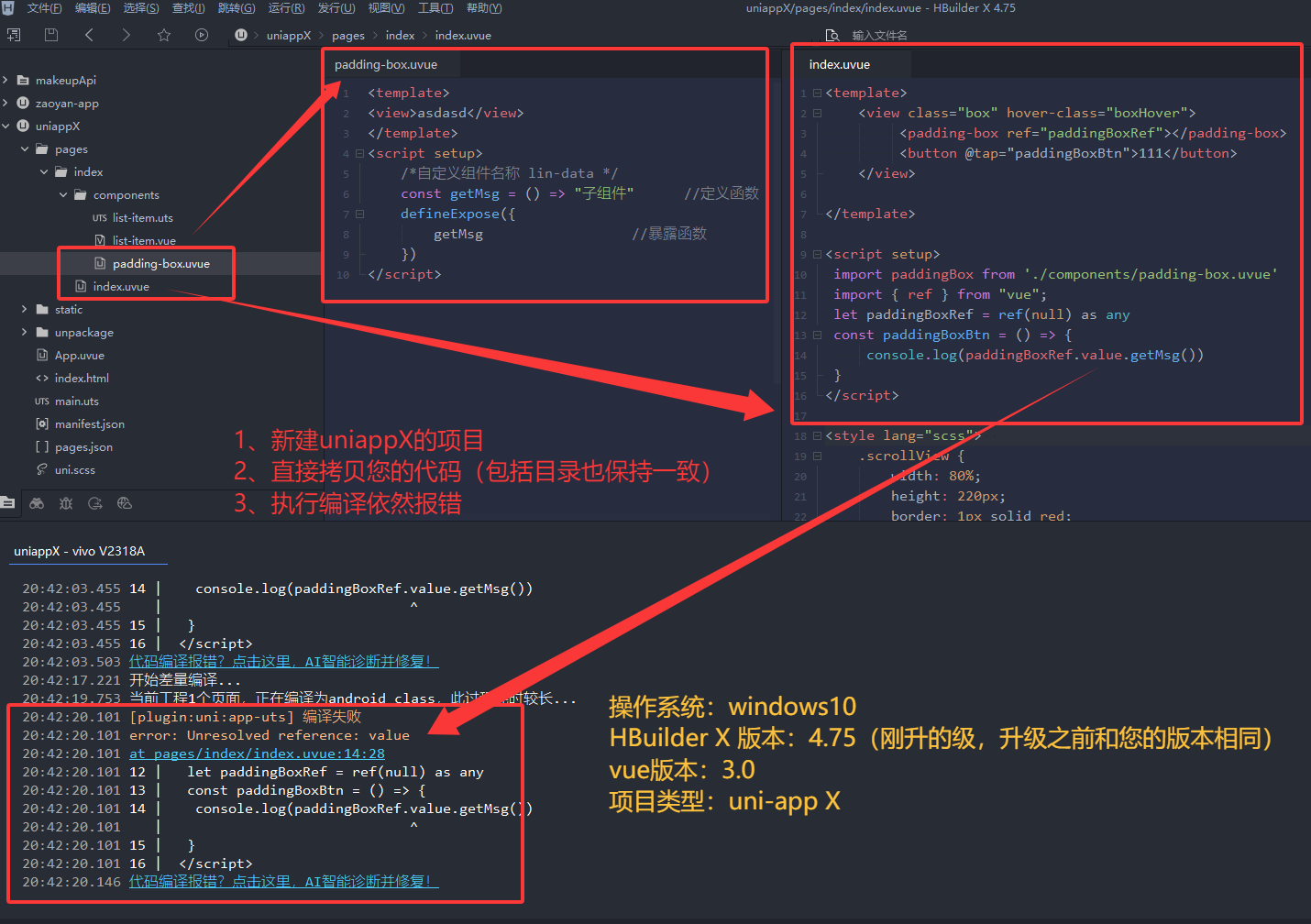The image size is (1311, 924).
Task: Click the run play icon in toolbar
Action: (202, 35)
